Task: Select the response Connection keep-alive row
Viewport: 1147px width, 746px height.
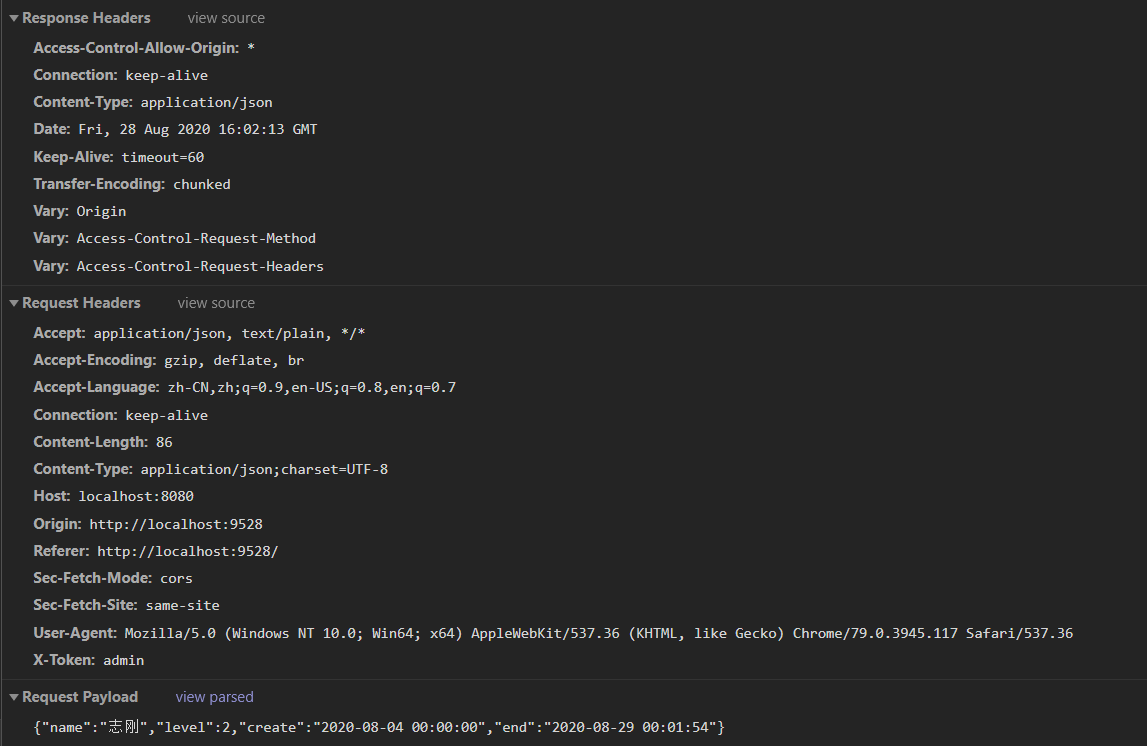Action: click(121, 75)
